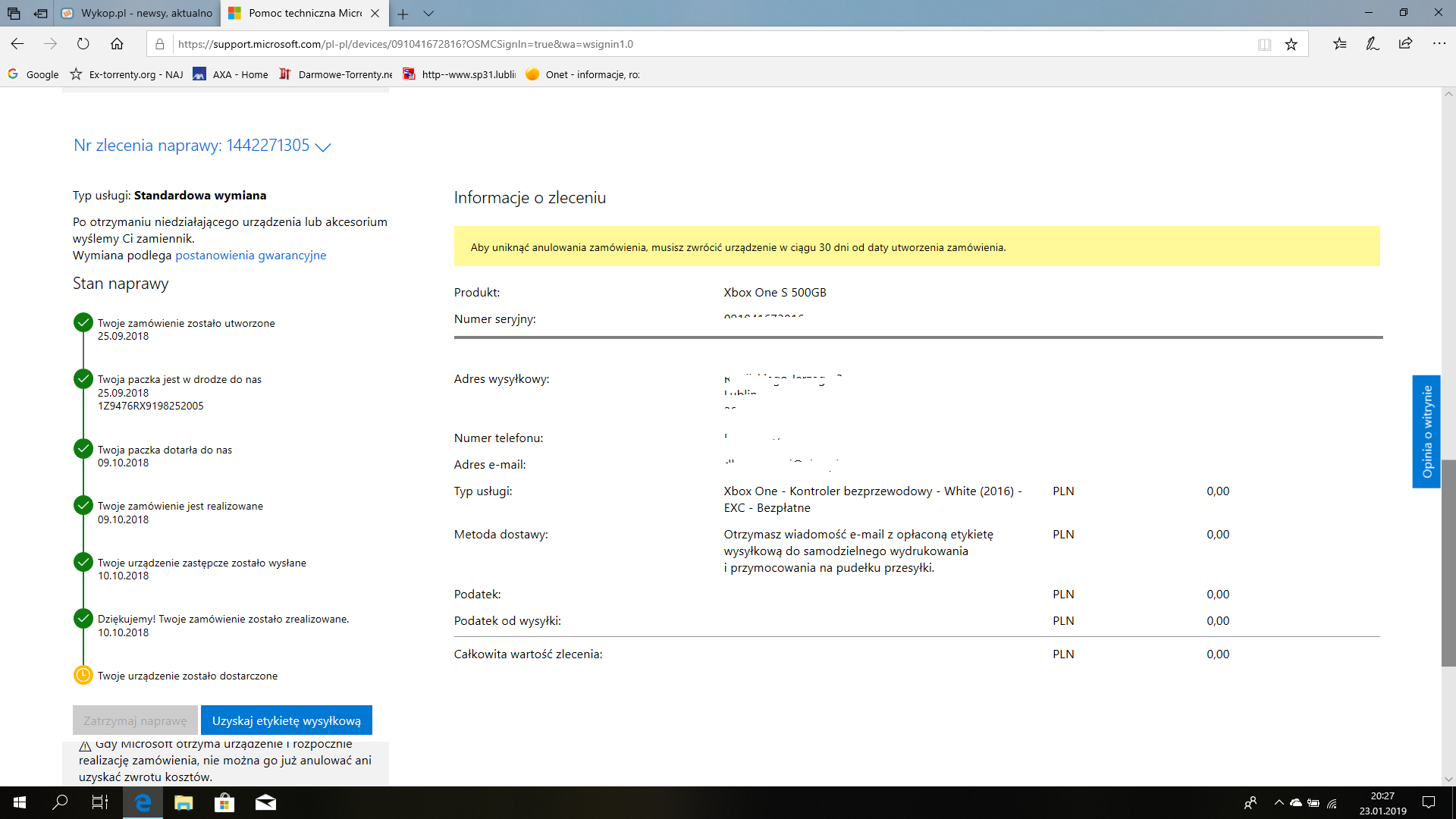Open the tab list dropdown arrow
The image size is (1456, 819).
click(x=428, y=13)
